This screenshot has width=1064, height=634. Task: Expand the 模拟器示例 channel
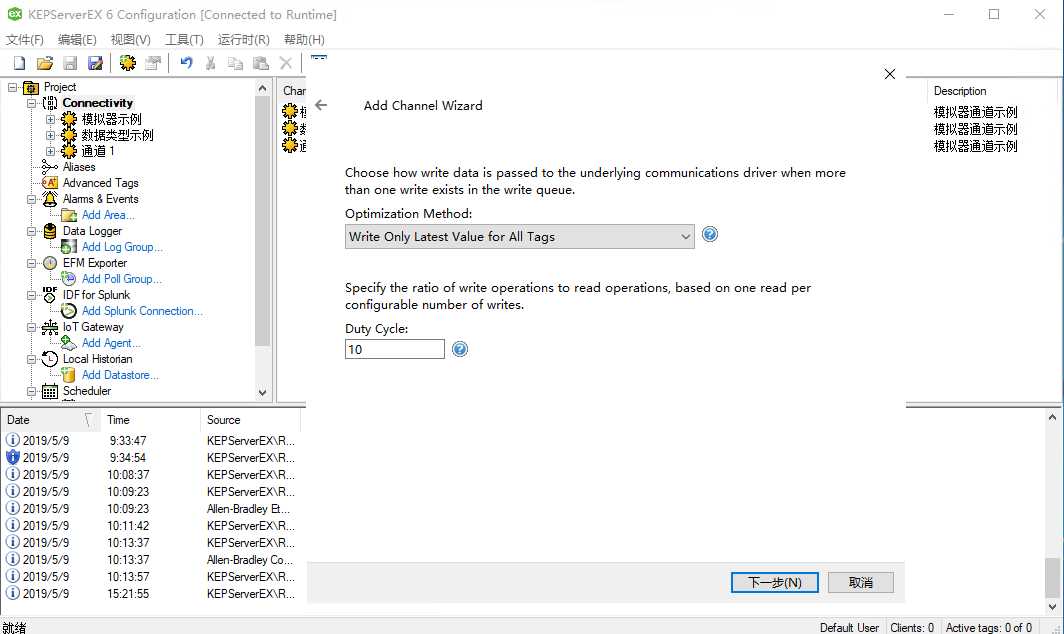(x=50, y=119)
